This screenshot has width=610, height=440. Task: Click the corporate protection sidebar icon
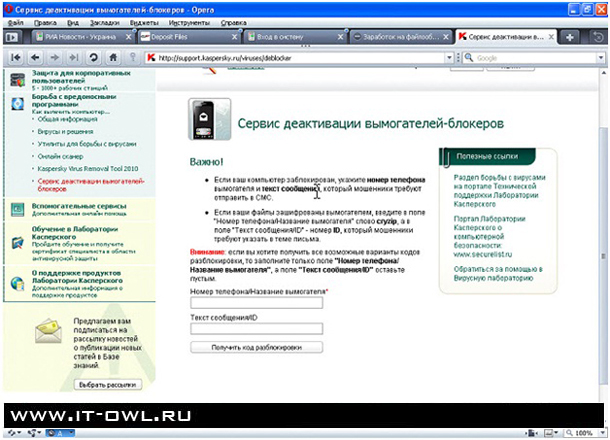(x=18, y=80)
